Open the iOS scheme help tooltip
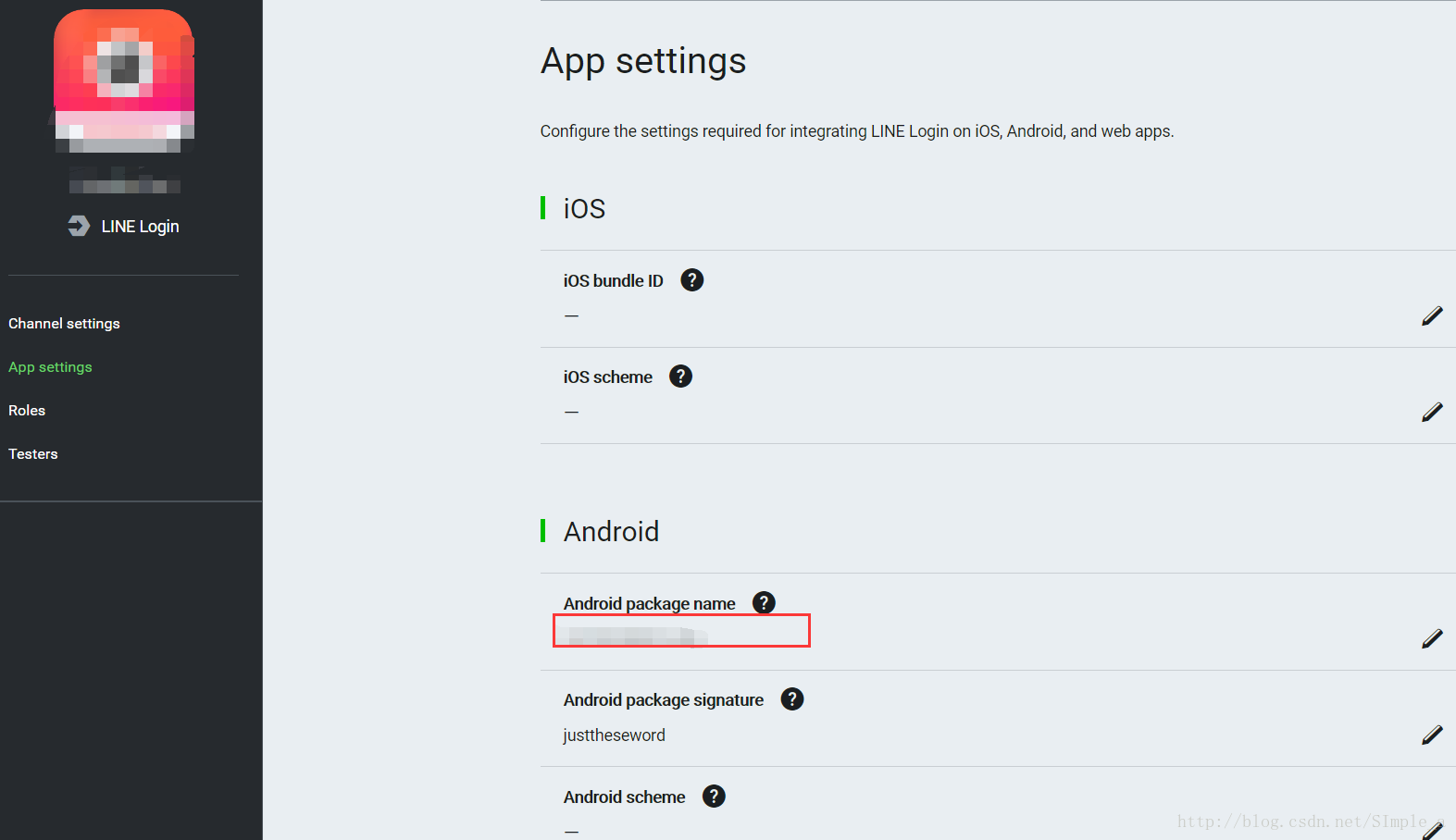1456x840 pixels. click(x=681, y=377)
